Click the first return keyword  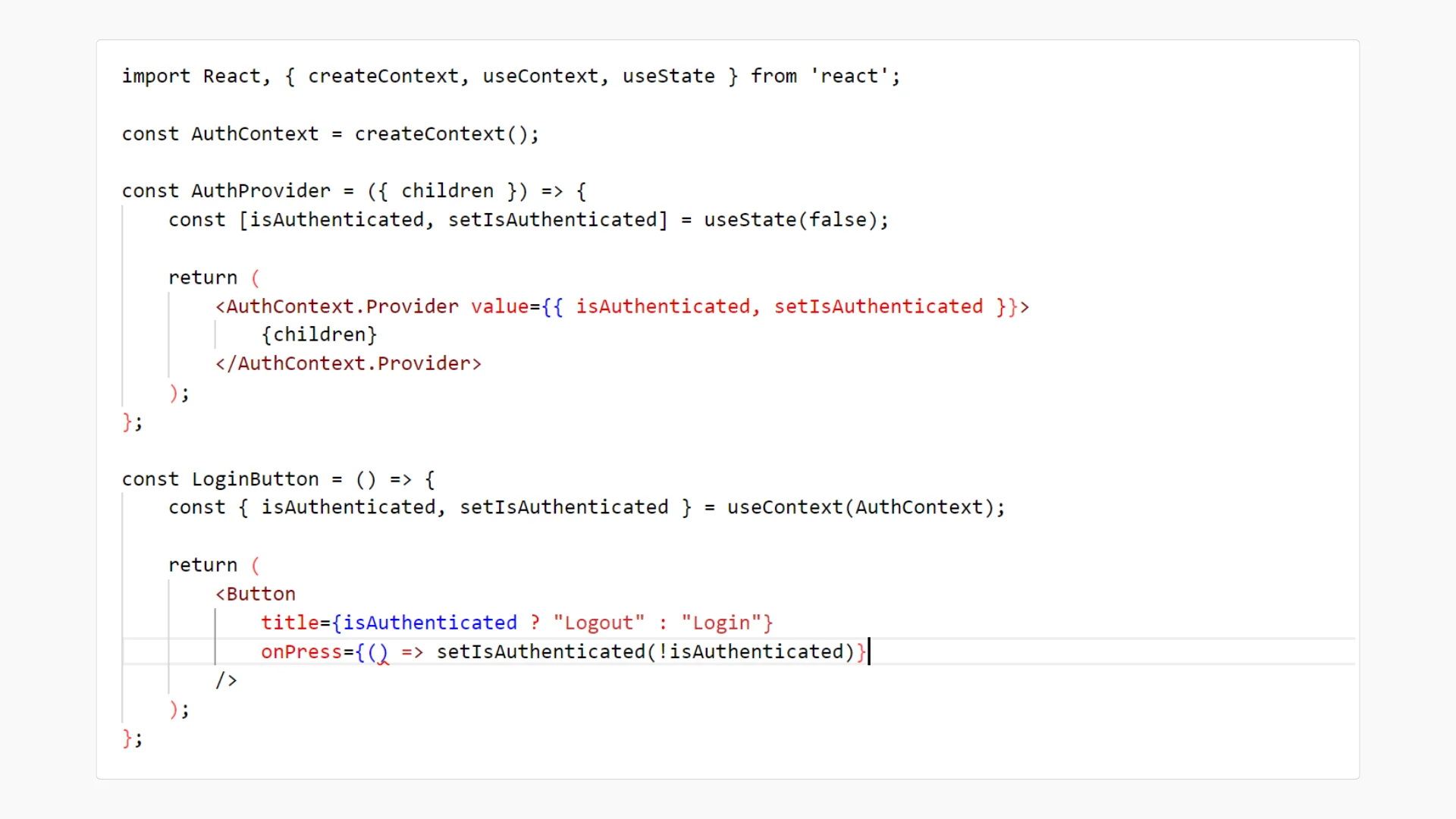tap(203, 278)
